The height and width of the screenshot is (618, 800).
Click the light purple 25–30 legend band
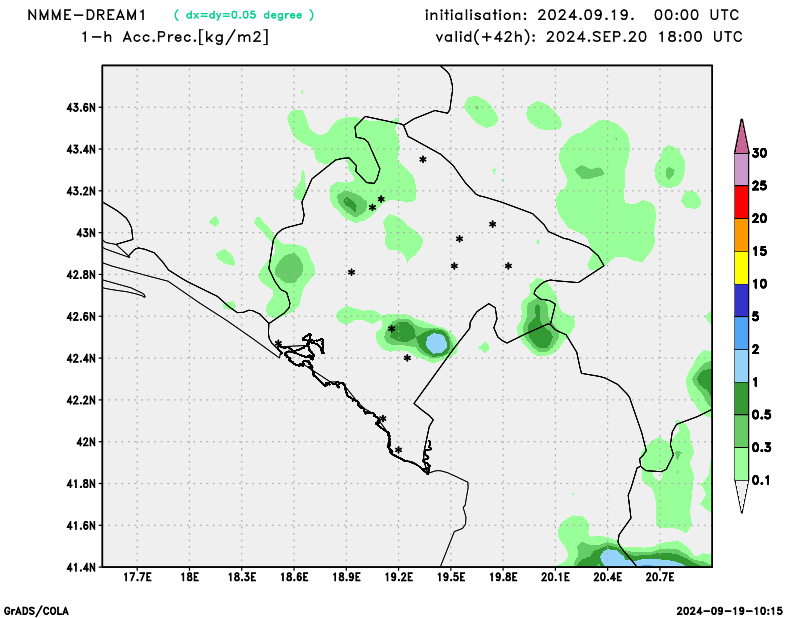pos(741,169)
